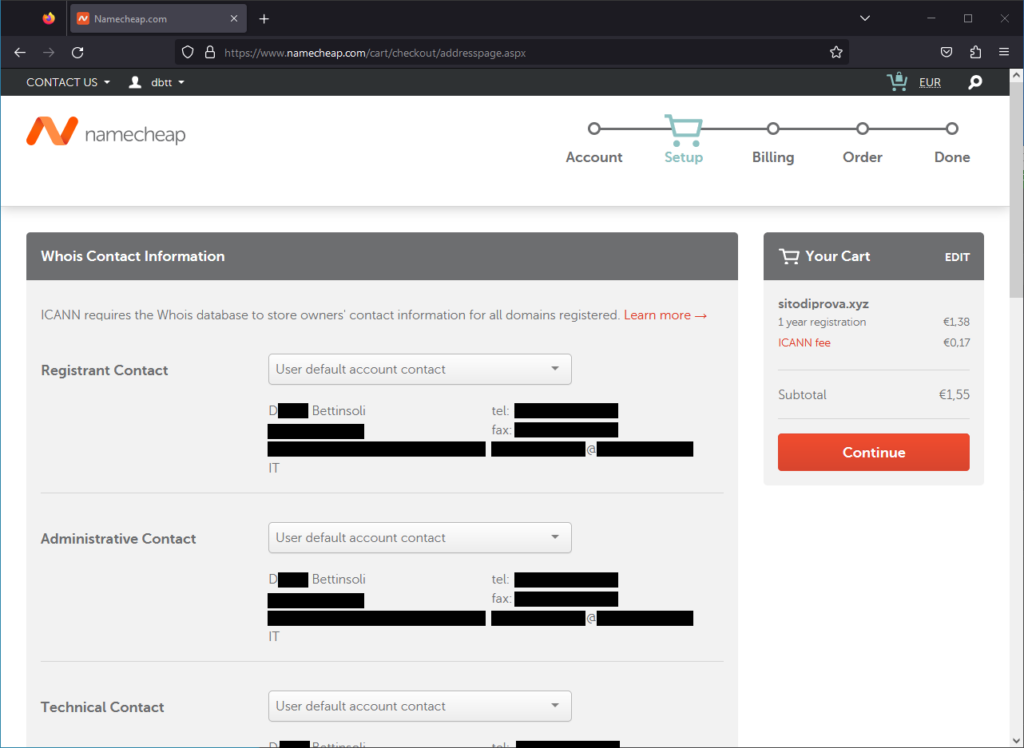This screenshot has height=748, width=1024.
Task: Open the Save to Pocket icon
Action: [x=946, y=52]
